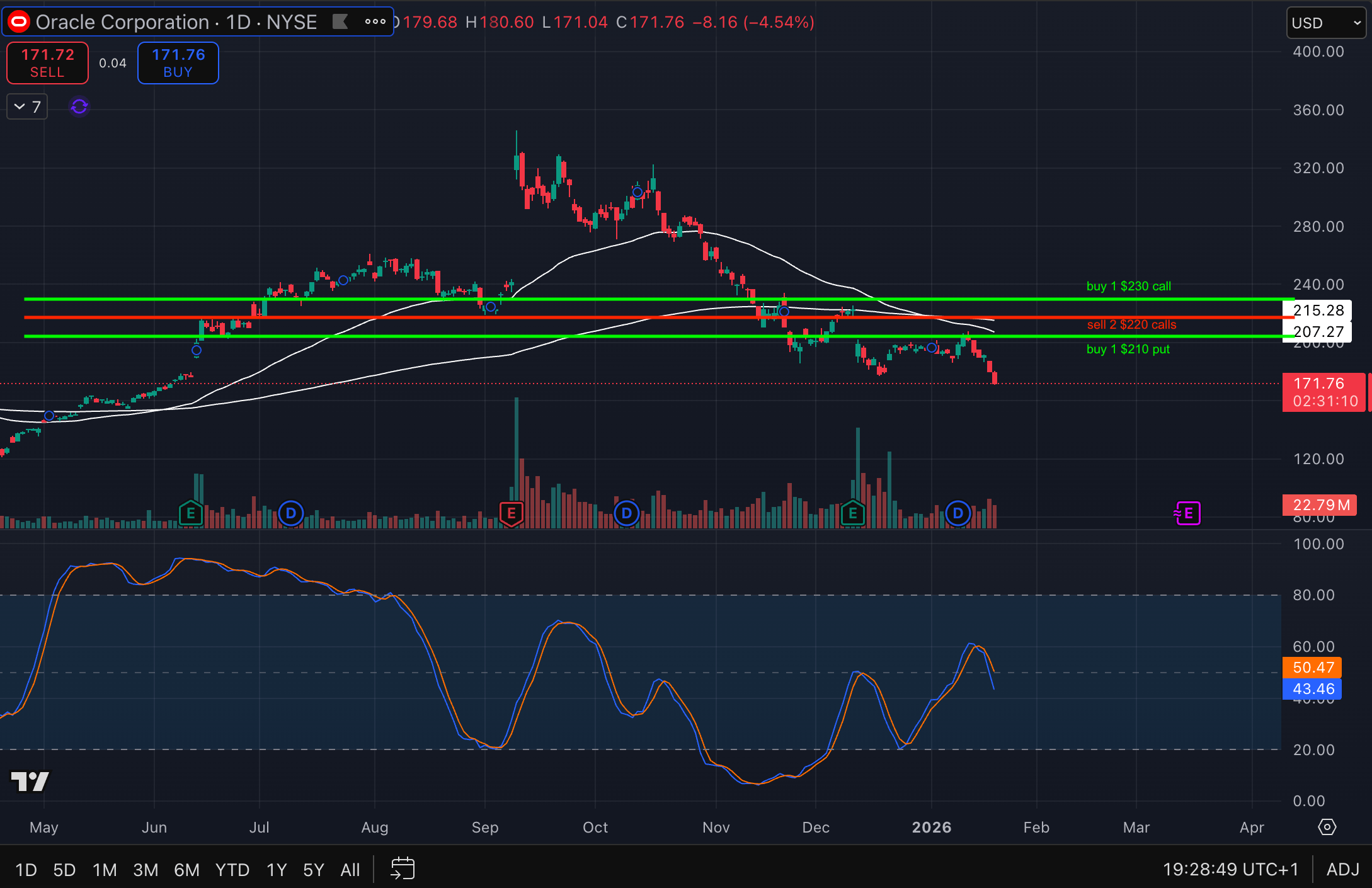The width and height of the screenshot is (1372, 888).
Task: Collapse the indicators list with the 7 chevron
Action: click(26, 106)
